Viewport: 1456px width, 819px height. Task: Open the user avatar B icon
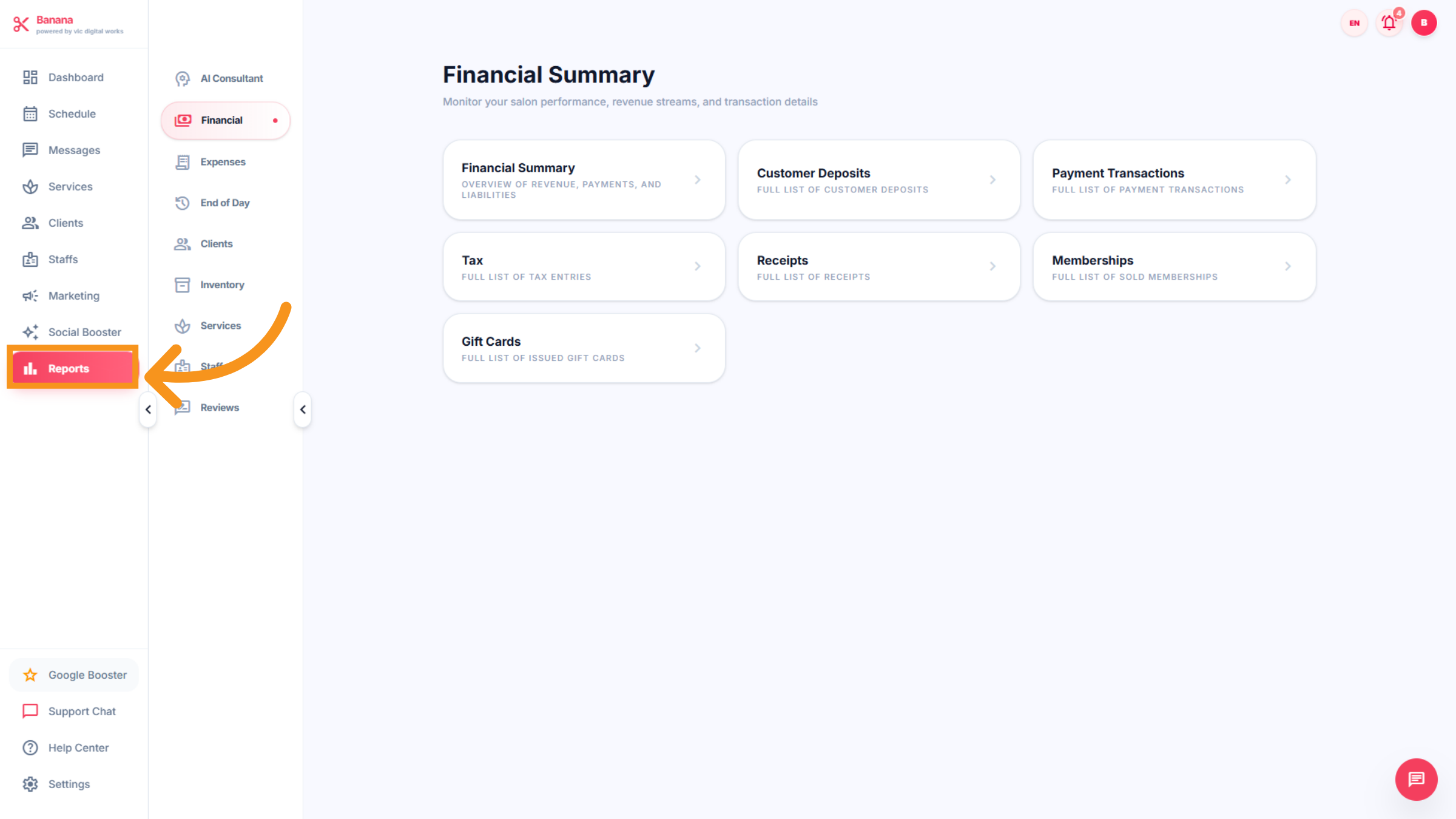pyautogui.click(x=1423, y=23)
